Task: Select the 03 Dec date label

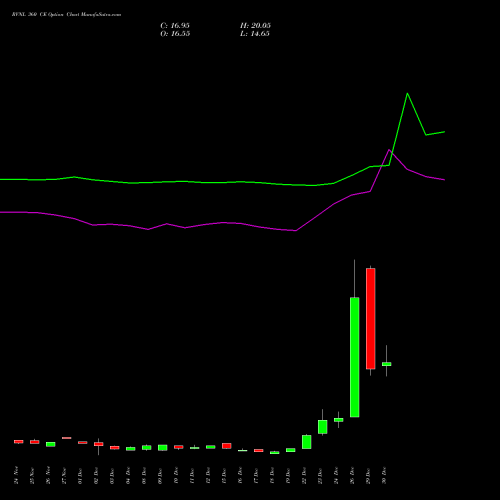Action: pos(112,475)
